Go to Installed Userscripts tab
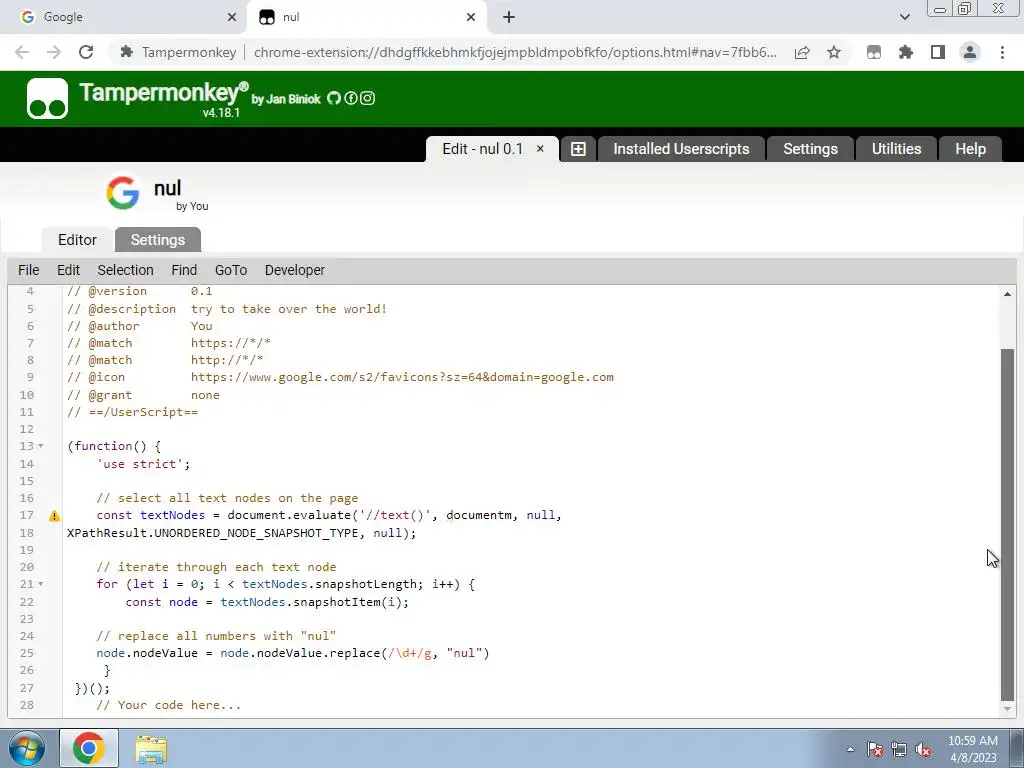1024x768 pixels. (x=681, y=149)
